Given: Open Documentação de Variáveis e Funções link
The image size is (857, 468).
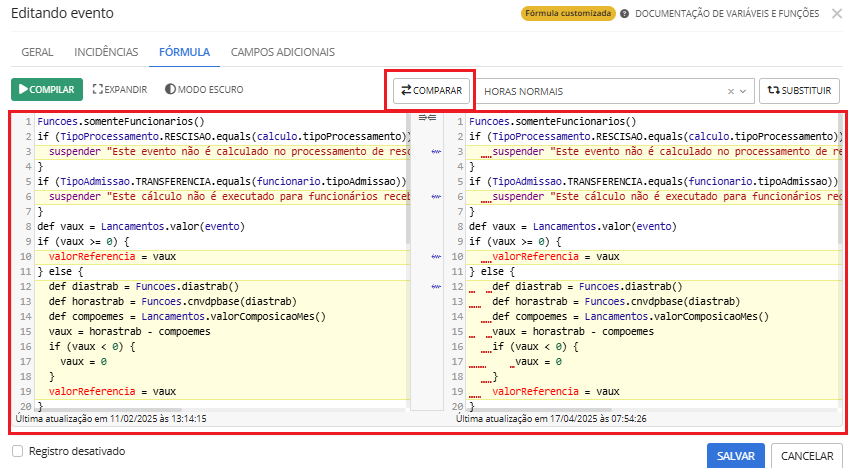Looking at the screenshot, I should (x=727, y=14).
